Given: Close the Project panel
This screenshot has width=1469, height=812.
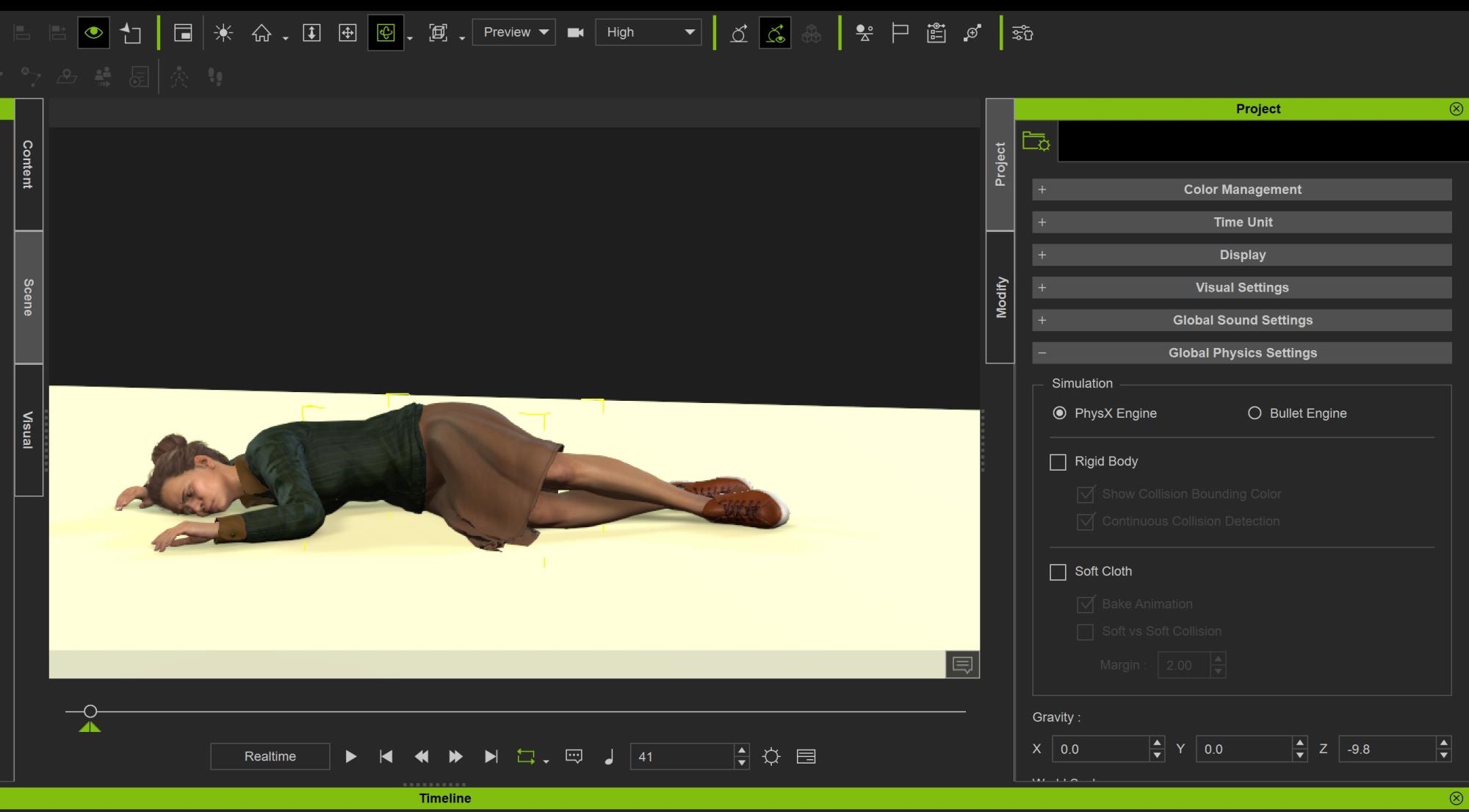Looking at the screenshot, I should (x=1457, y=109).
